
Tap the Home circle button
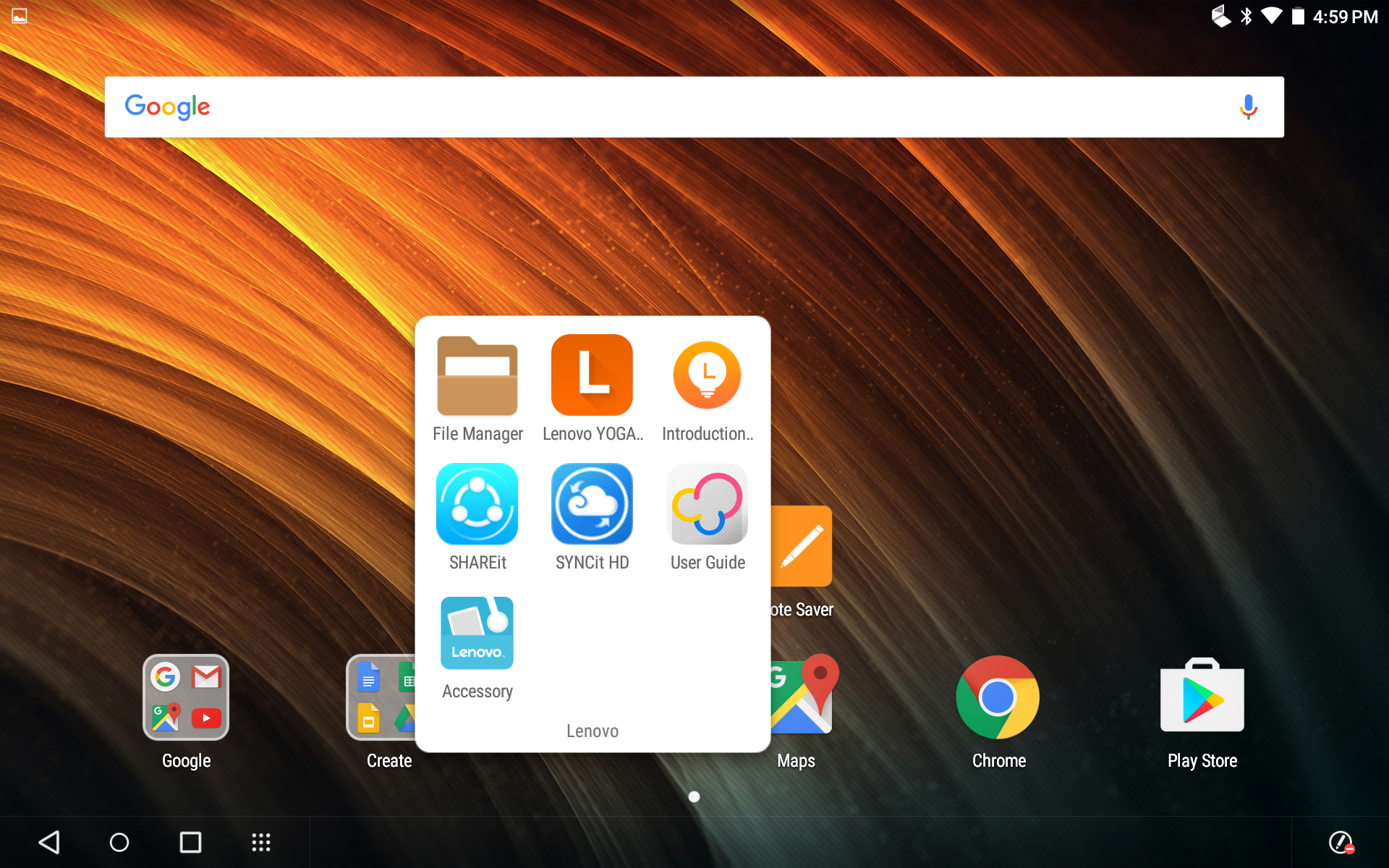[119, 842]
